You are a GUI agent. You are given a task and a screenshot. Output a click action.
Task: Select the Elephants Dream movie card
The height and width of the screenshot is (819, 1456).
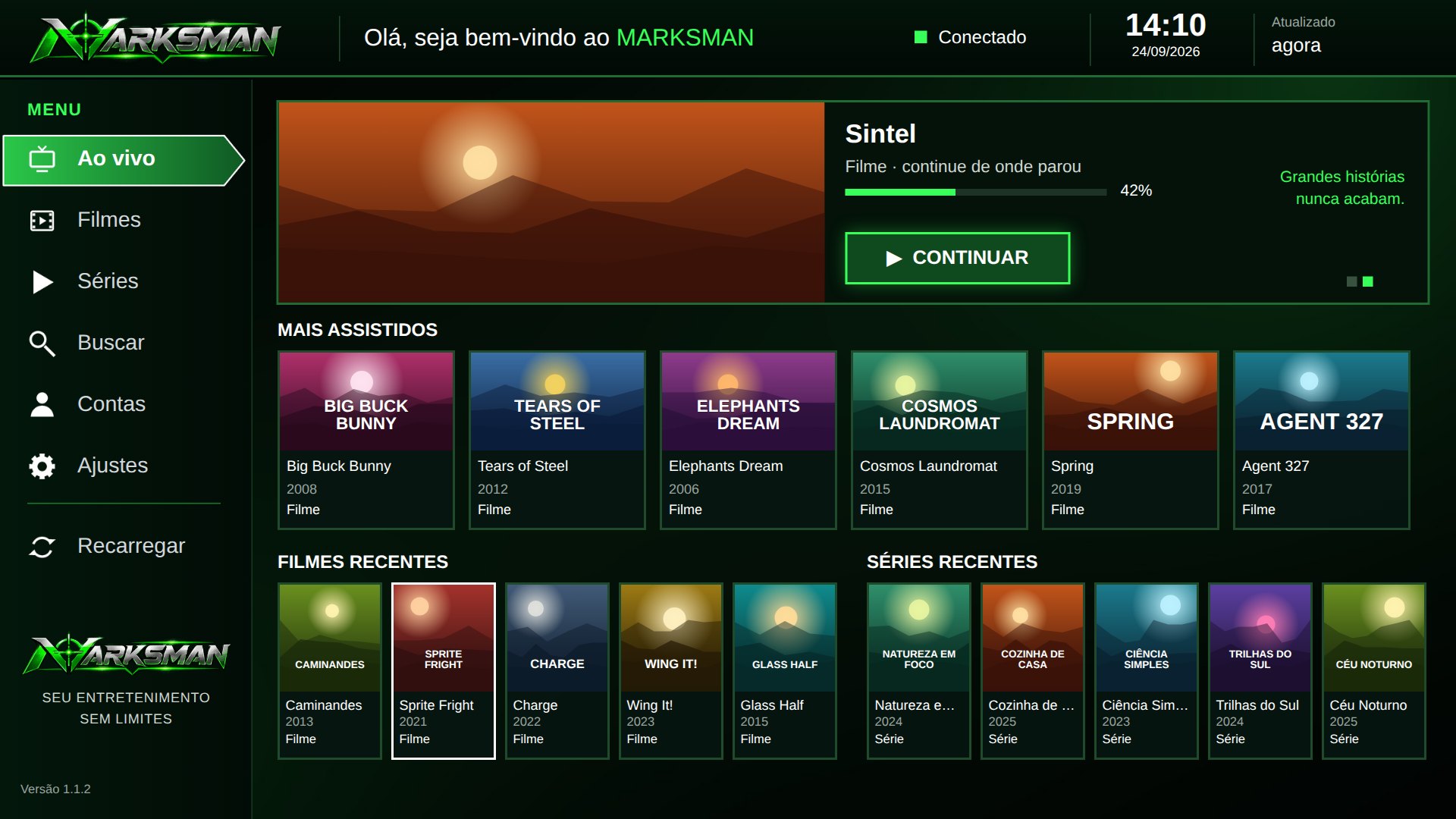748,440
